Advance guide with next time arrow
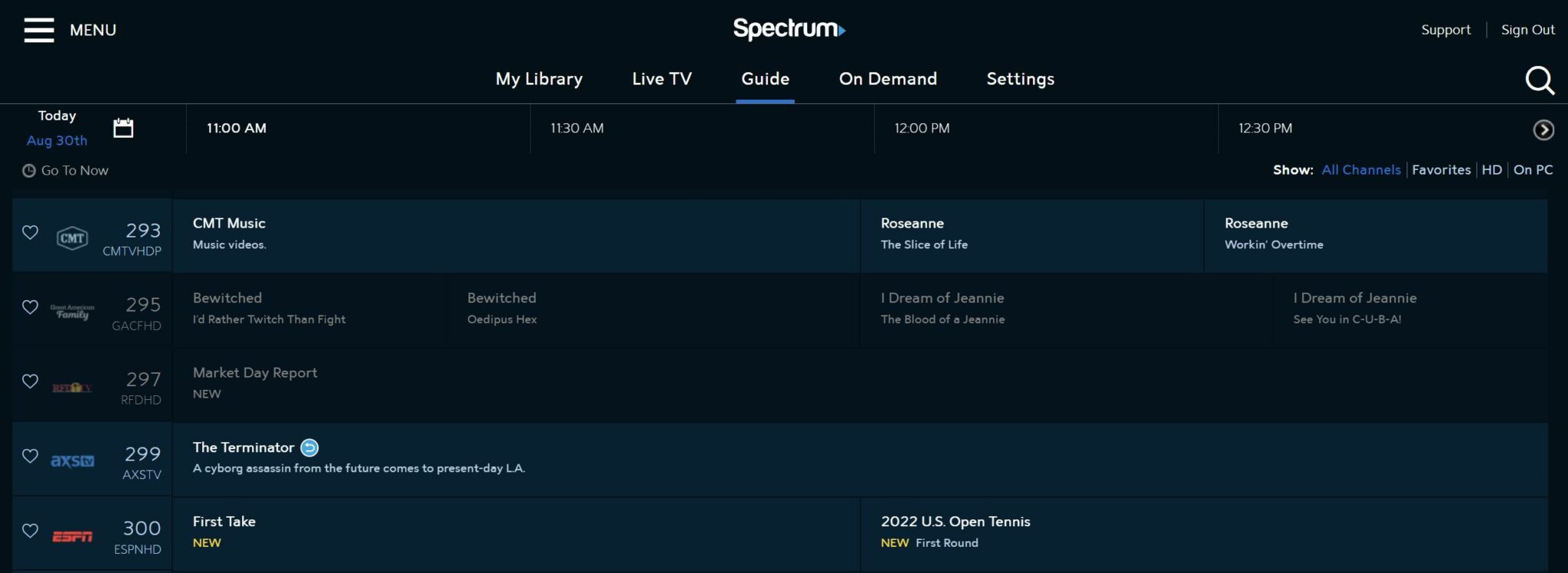1568x573 pixels. click(x=1543, y=130)
